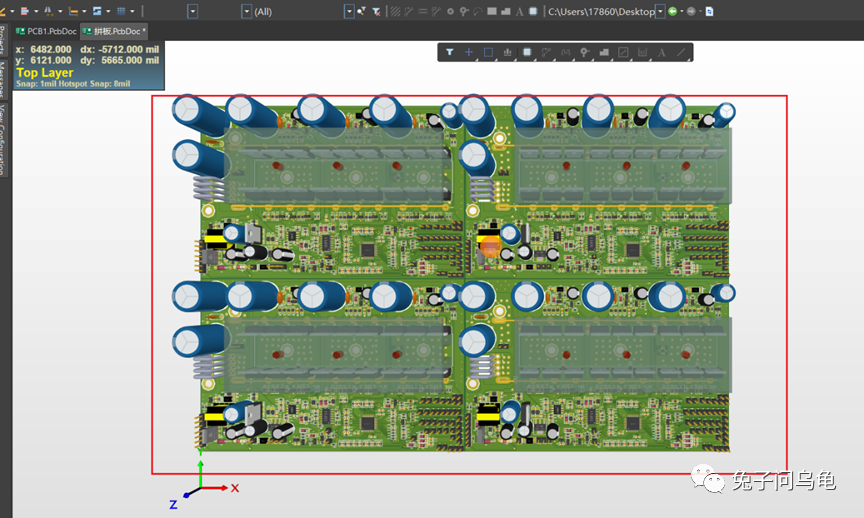Click the clear filter funnel icon
The image size is (864, 518).
tap(376, 11)
